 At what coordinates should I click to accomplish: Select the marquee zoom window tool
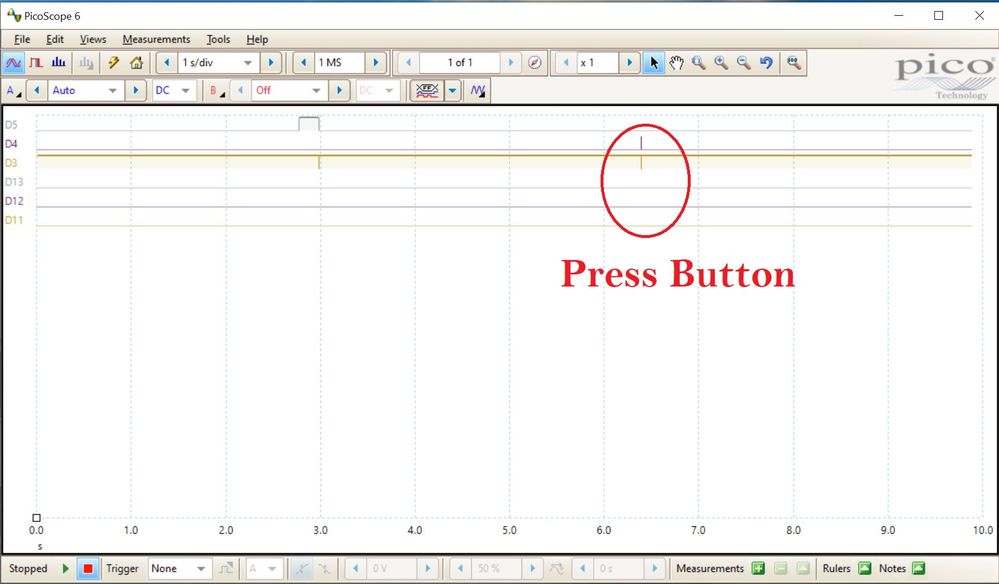[698, 62]
